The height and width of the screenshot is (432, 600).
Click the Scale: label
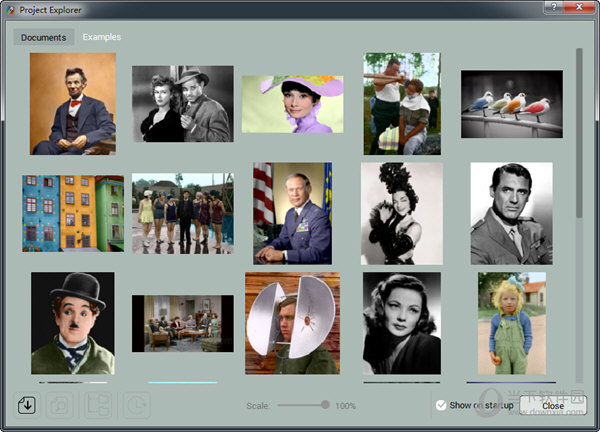258,406
